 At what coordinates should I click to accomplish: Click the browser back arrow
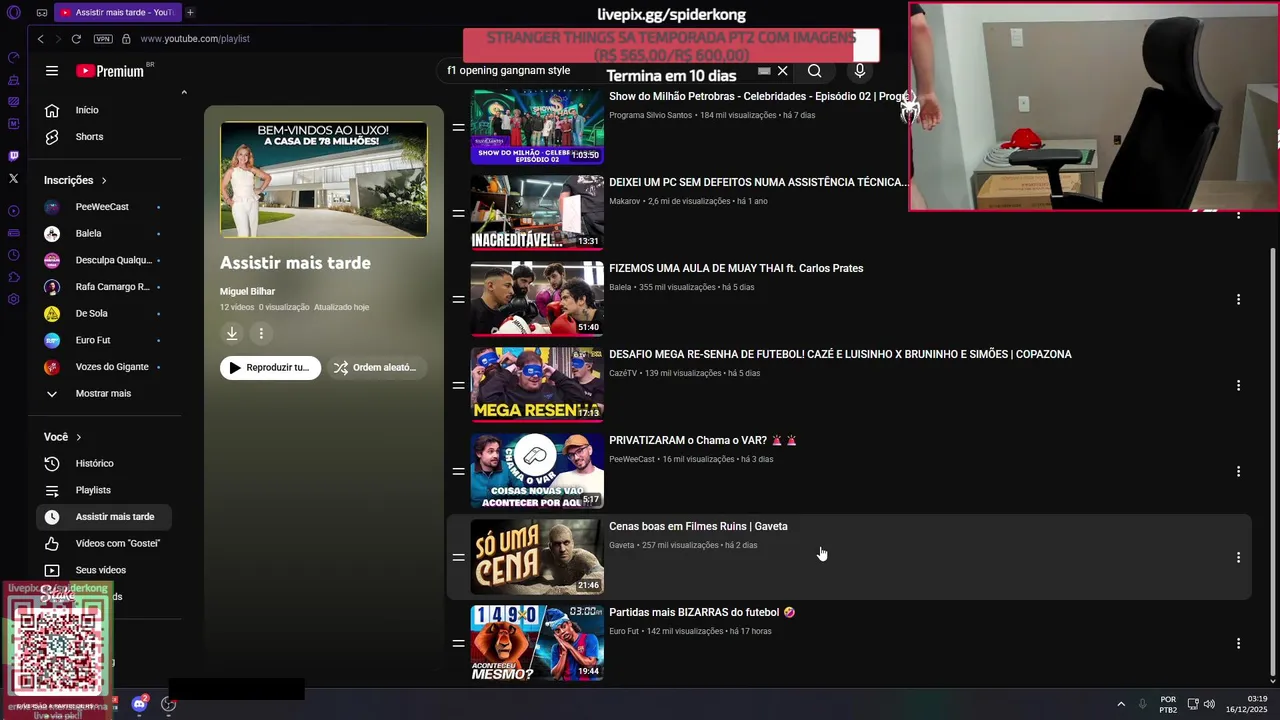pyautogui.click(x=40, y=39)
